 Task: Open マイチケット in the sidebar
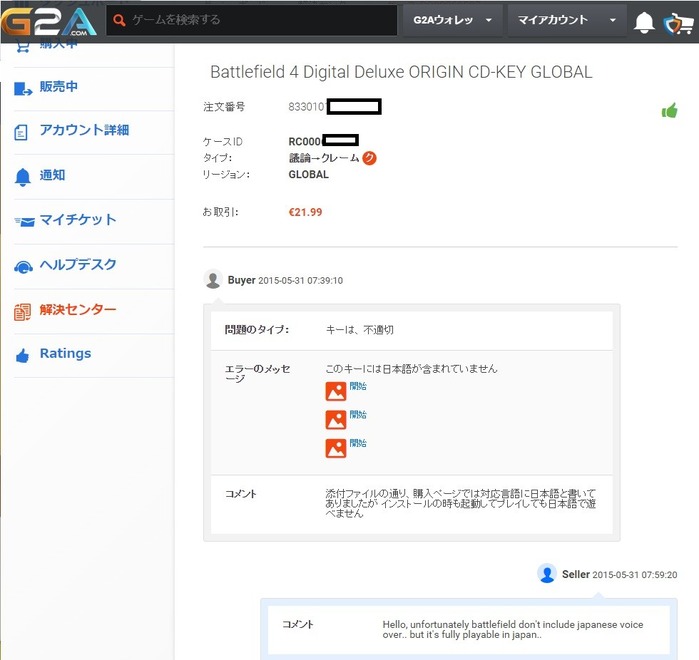pos(78,219)
